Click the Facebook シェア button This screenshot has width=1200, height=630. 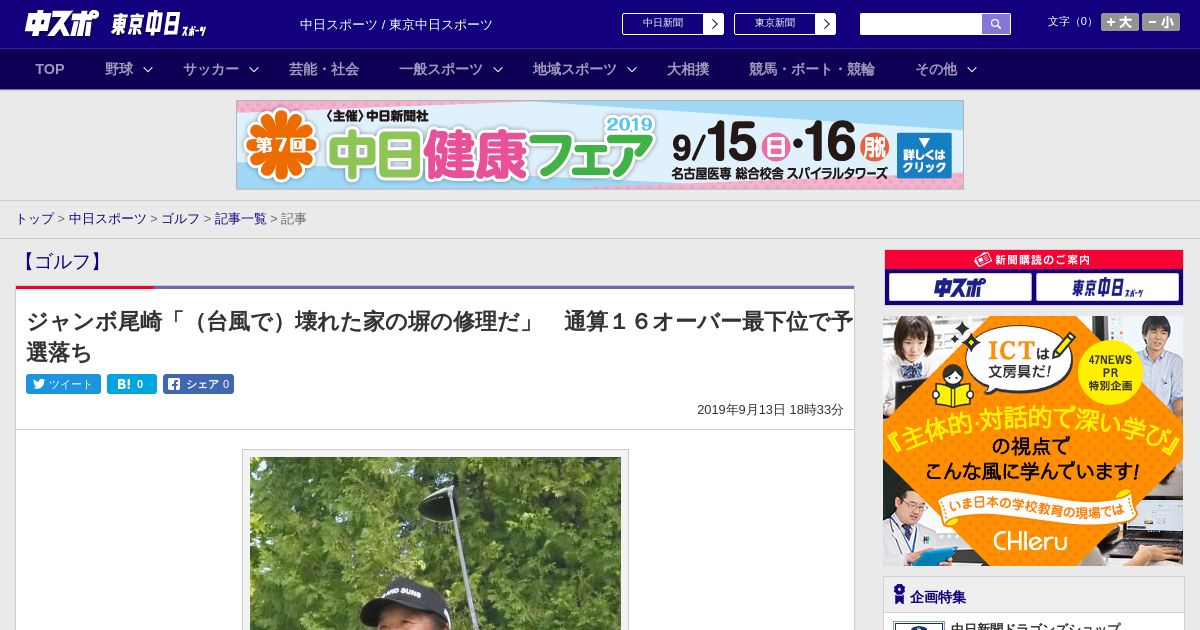tap(198, 384)
